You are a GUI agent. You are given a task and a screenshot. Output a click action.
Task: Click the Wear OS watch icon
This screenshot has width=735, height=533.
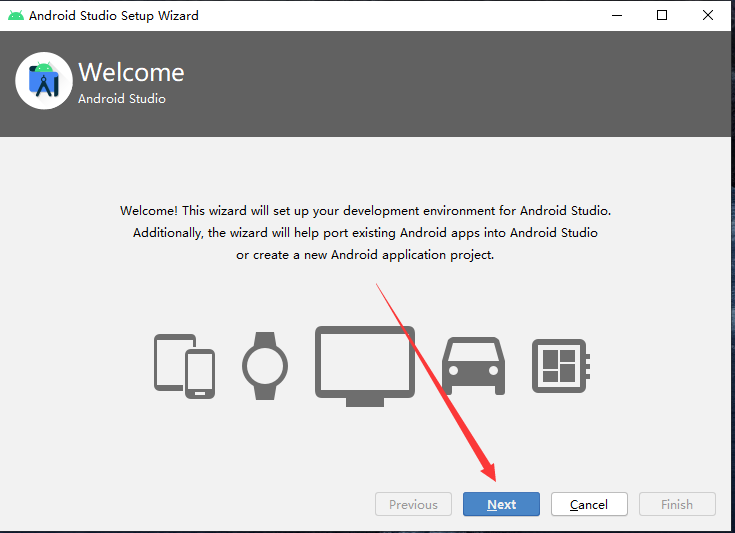point(265,366)
